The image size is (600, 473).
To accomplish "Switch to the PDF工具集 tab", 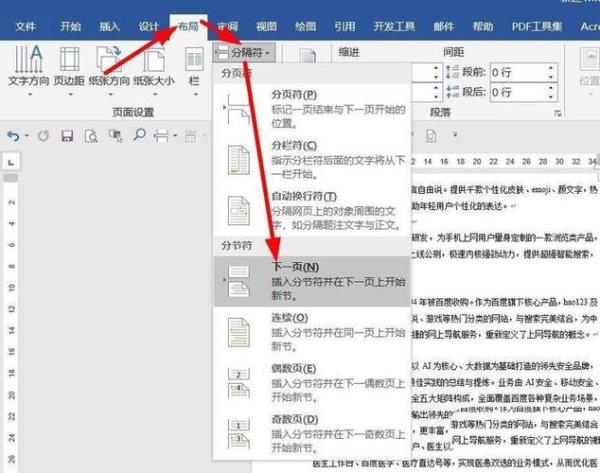I will pyautogui.click(x=537, y=26).
